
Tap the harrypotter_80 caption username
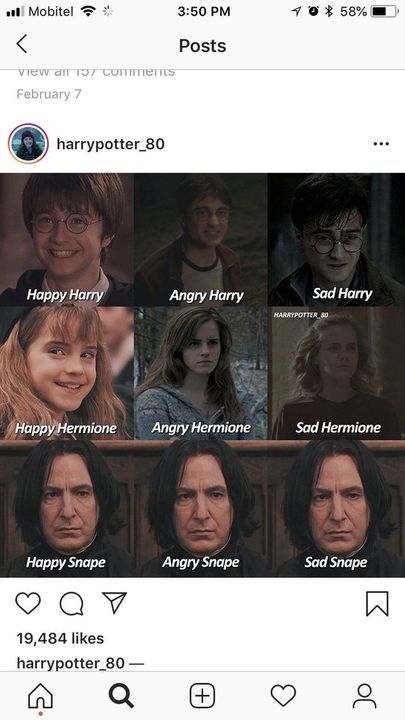(70, 663)
